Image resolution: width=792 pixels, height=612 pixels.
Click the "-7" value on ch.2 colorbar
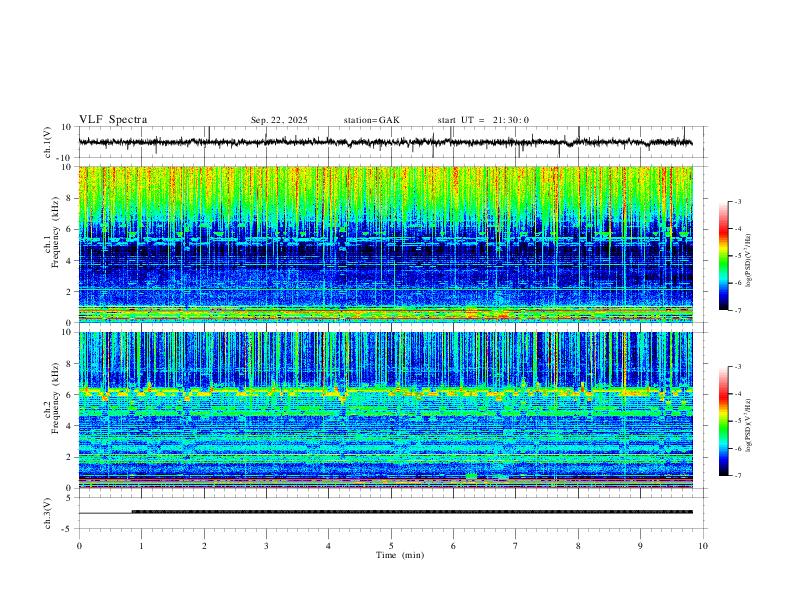click(737, 475)
